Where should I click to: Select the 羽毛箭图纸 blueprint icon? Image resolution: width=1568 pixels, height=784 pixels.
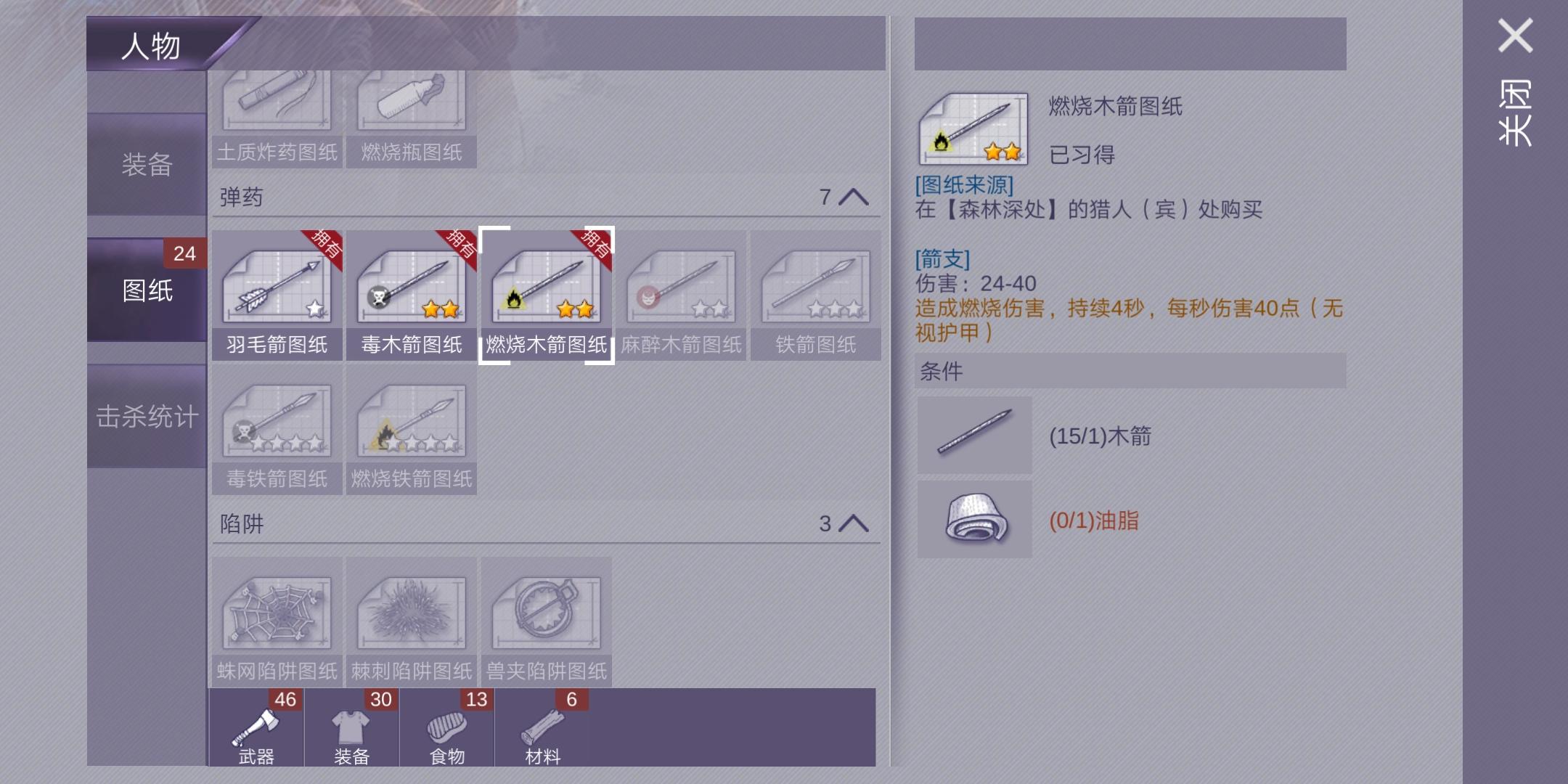pyautogui.click(x=277, y=295)
